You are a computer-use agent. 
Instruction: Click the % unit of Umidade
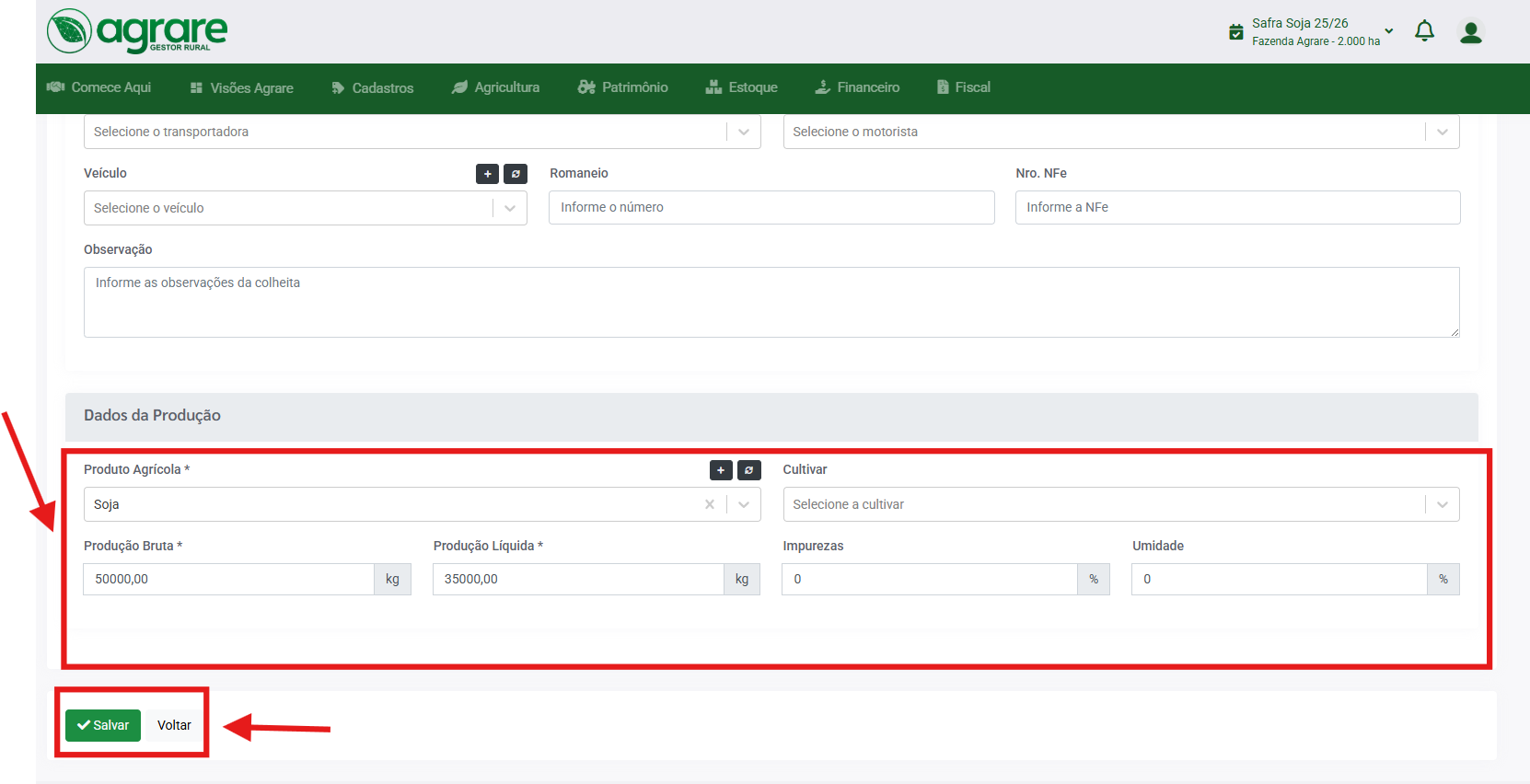tap(1443, 579)
